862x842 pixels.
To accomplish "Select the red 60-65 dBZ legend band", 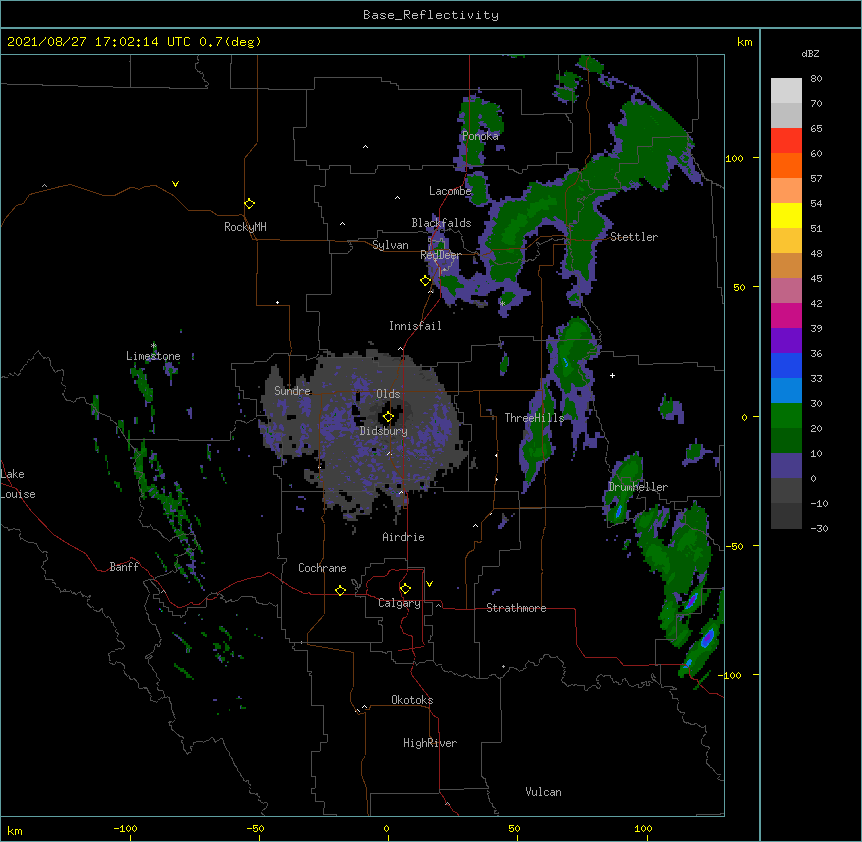I will 786,141.
